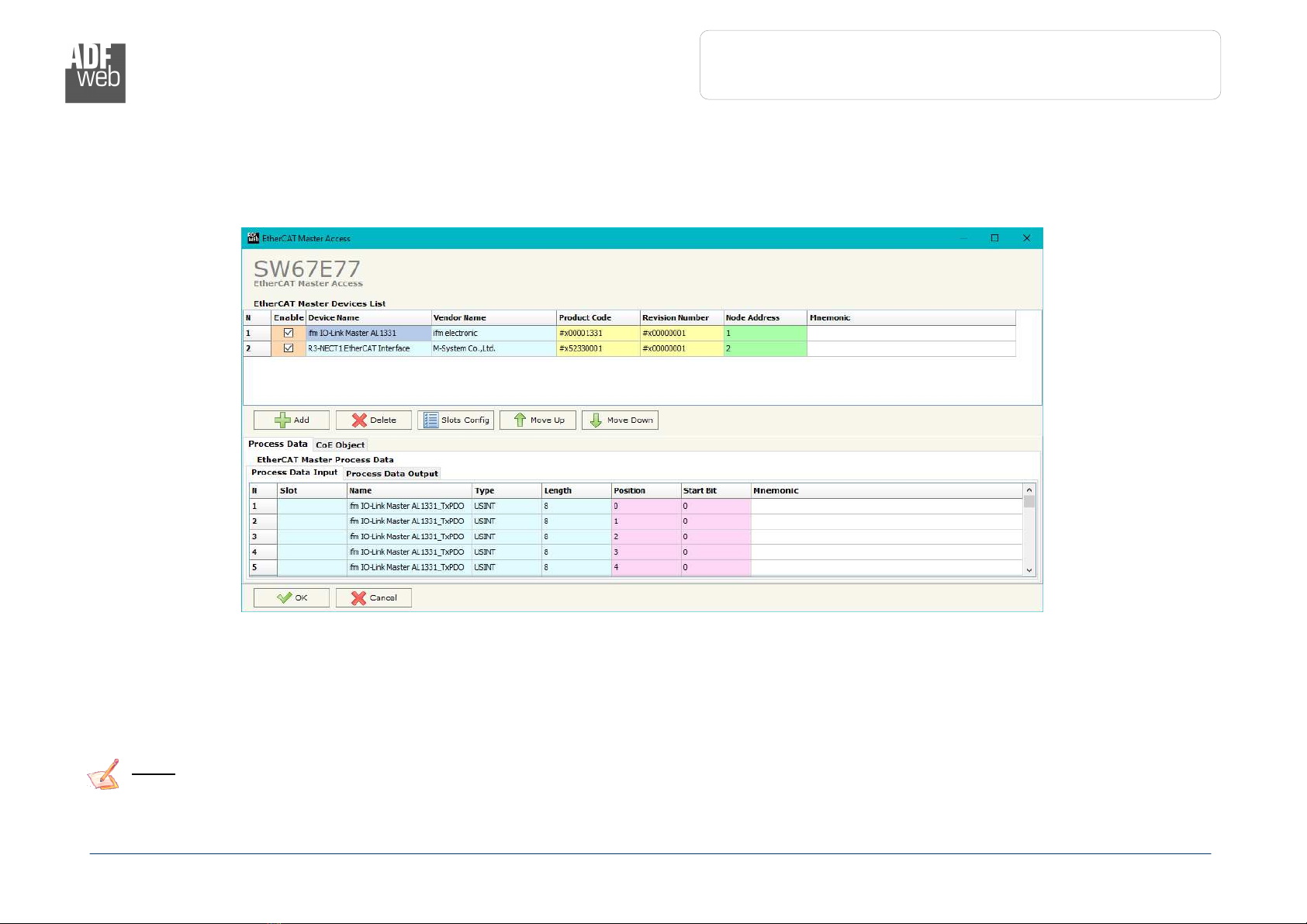Image resolution: width=1307 pixels, height=924 pixels.
Task: Click the pencil note icon
Action: click(x=104, y=774)
